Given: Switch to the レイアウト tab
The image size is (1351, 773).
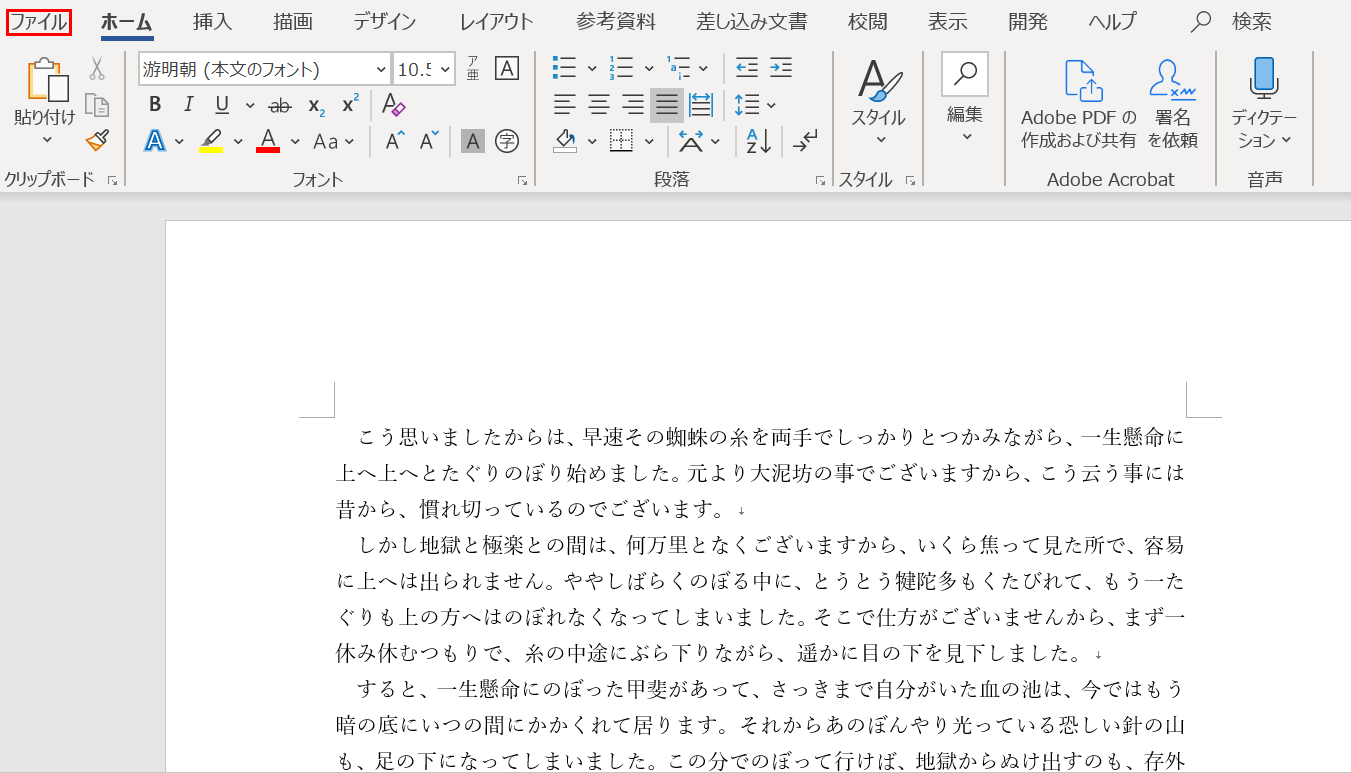Looking at the screenshot, I should click(496, 21).
